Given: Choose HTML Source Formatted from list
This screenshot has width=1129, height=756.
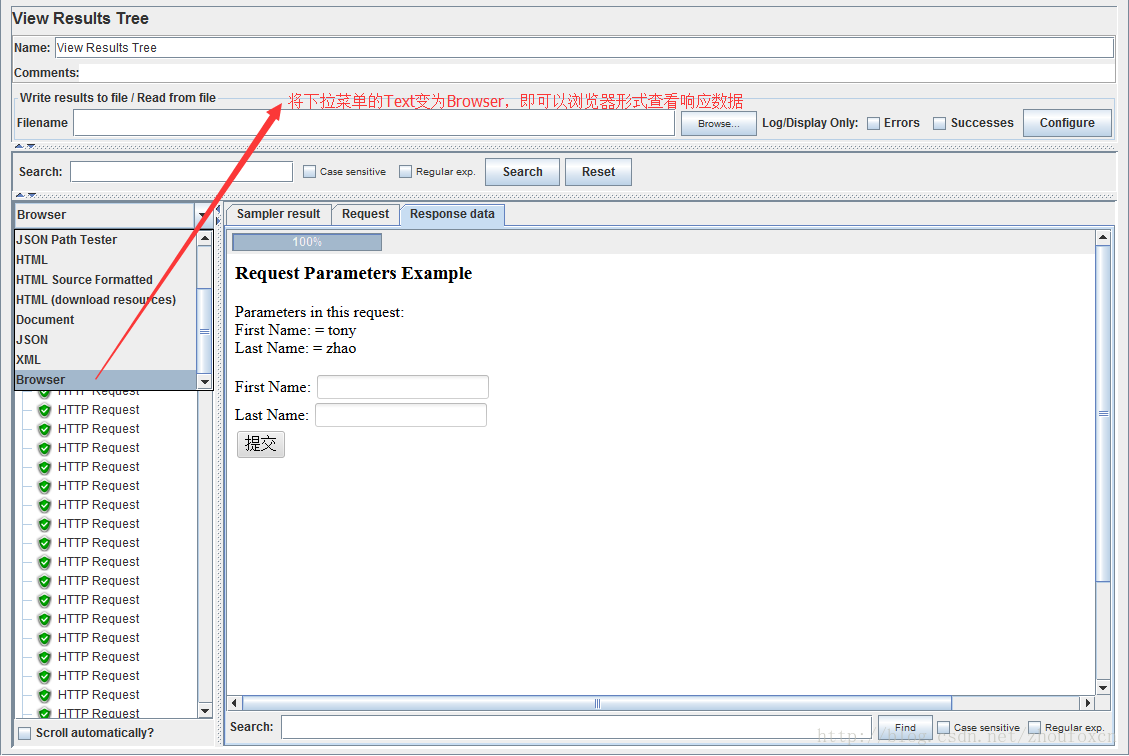Looking at the screenshot, I should coord(85,280).
